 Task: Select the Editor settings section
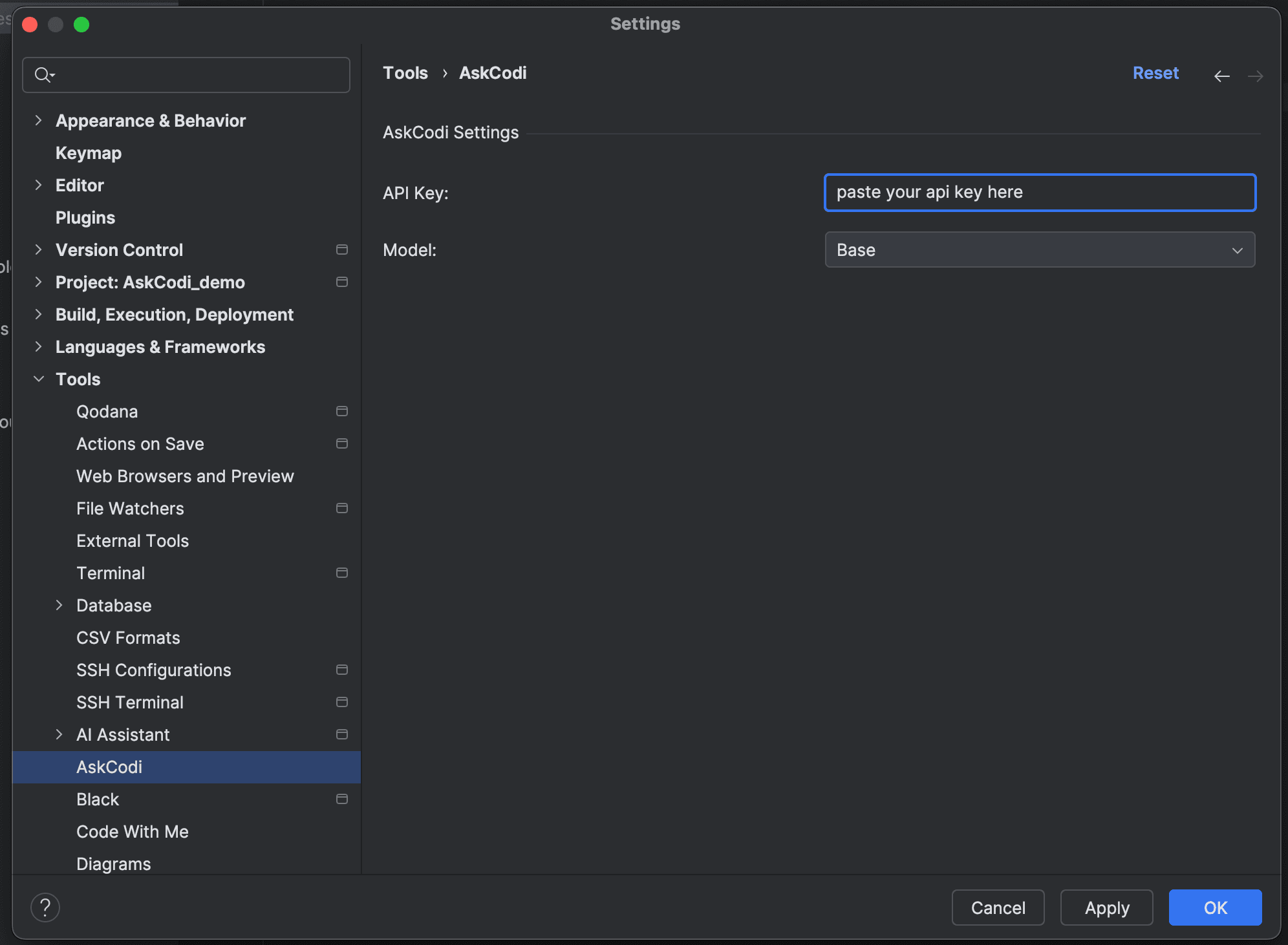tap(80, 185)
